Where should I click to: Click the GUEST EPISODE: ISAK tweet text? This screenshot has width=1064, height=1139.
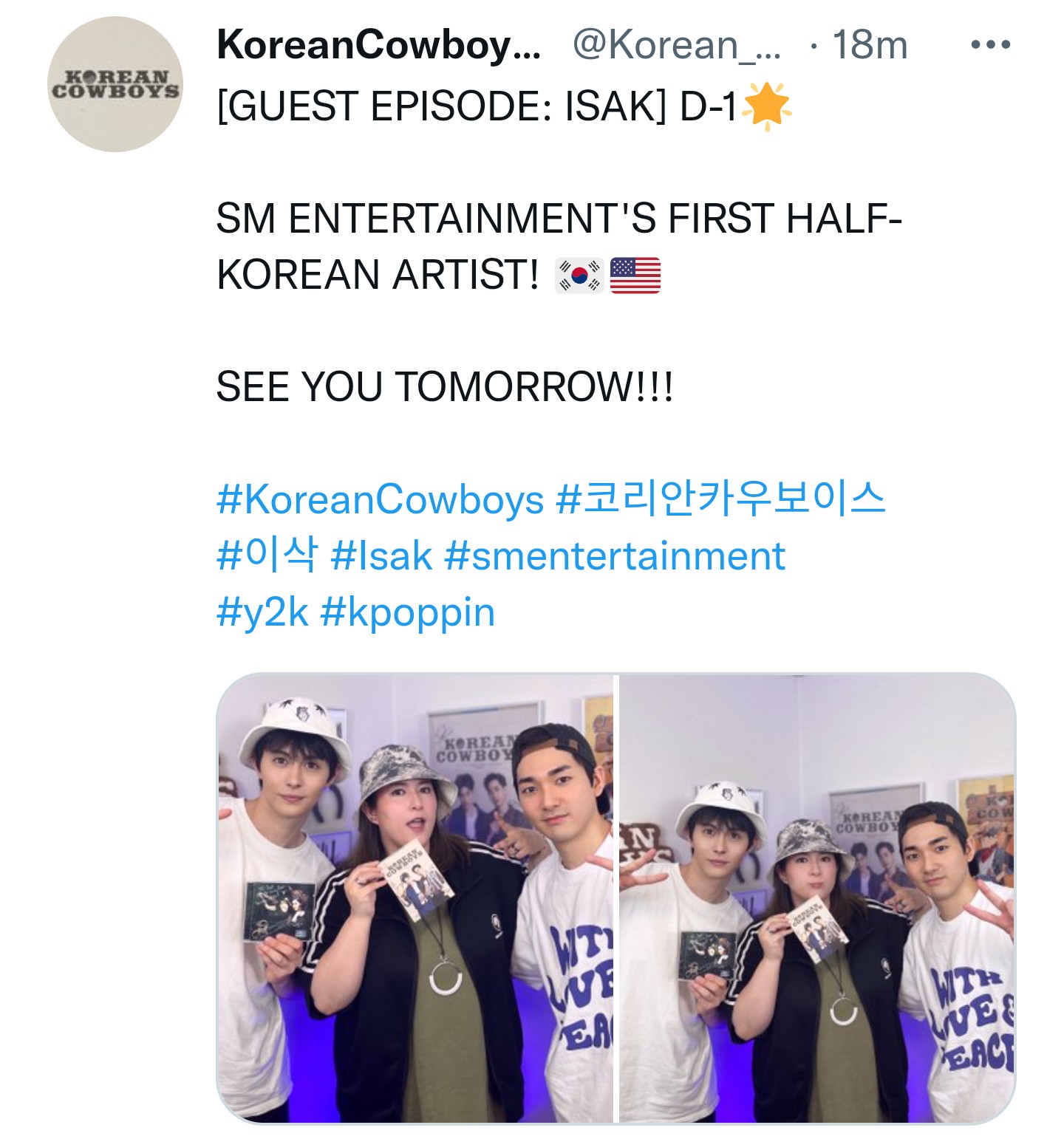(477, 106)
